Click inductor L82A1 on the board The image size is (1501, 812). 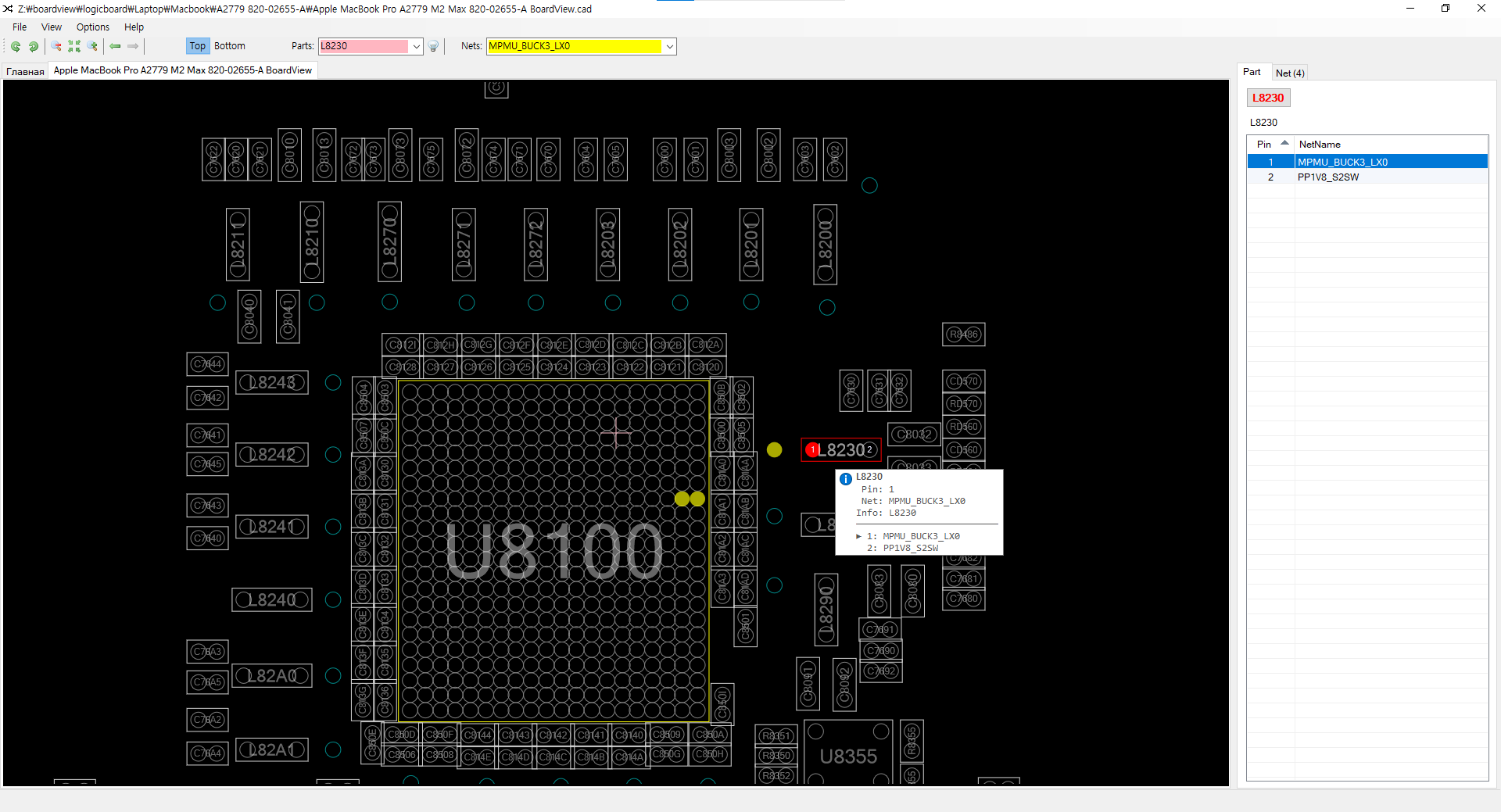click(x=272, y=749)
